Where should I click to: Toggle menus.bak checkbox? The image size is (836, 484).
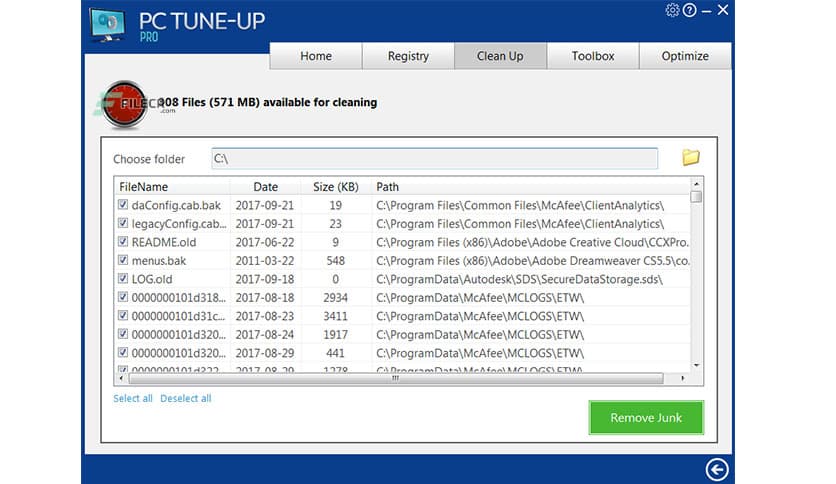pyautogui.click(x=123, y=260)
